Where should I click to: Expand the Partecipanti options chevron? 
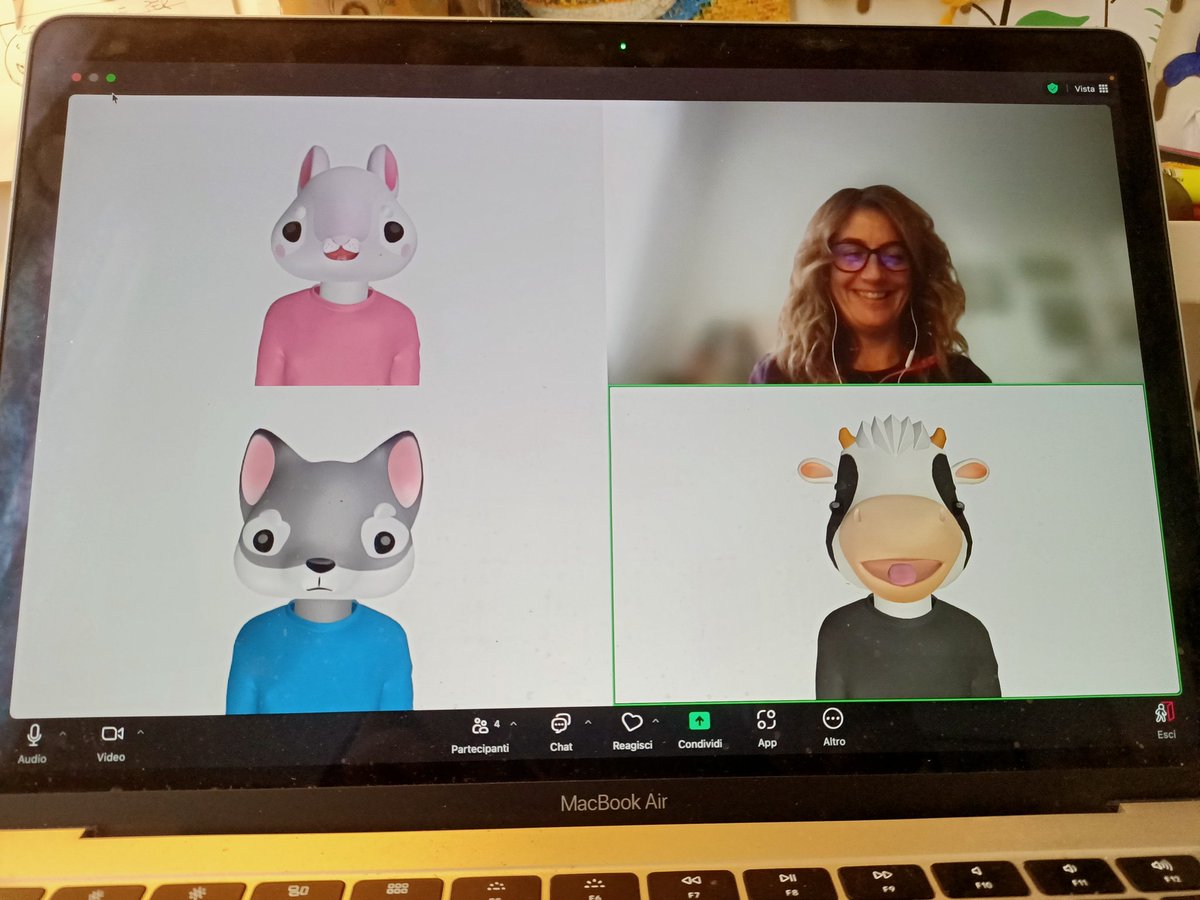[513, 722]
